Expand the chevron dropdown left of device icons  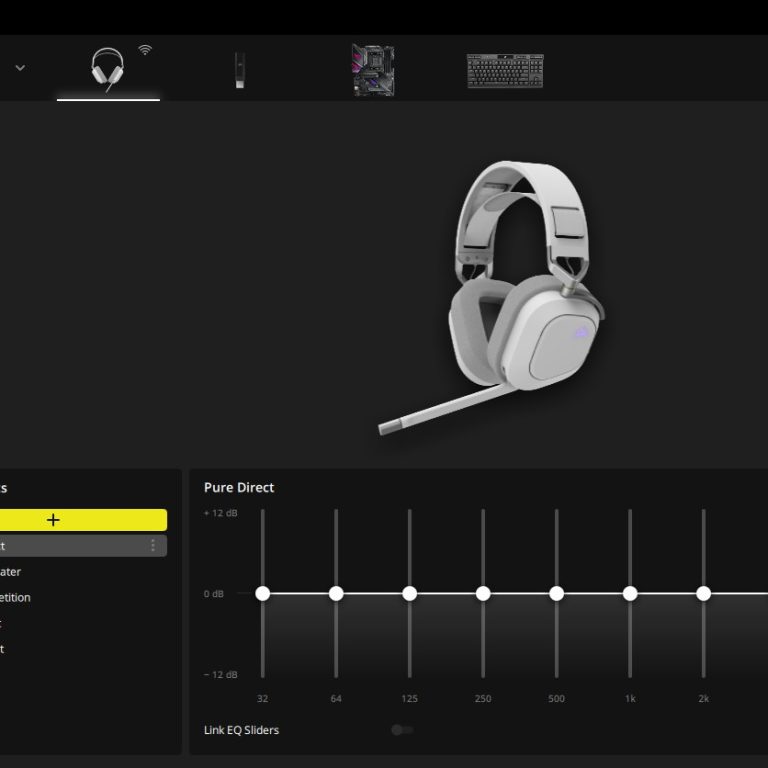click(20, 68)
